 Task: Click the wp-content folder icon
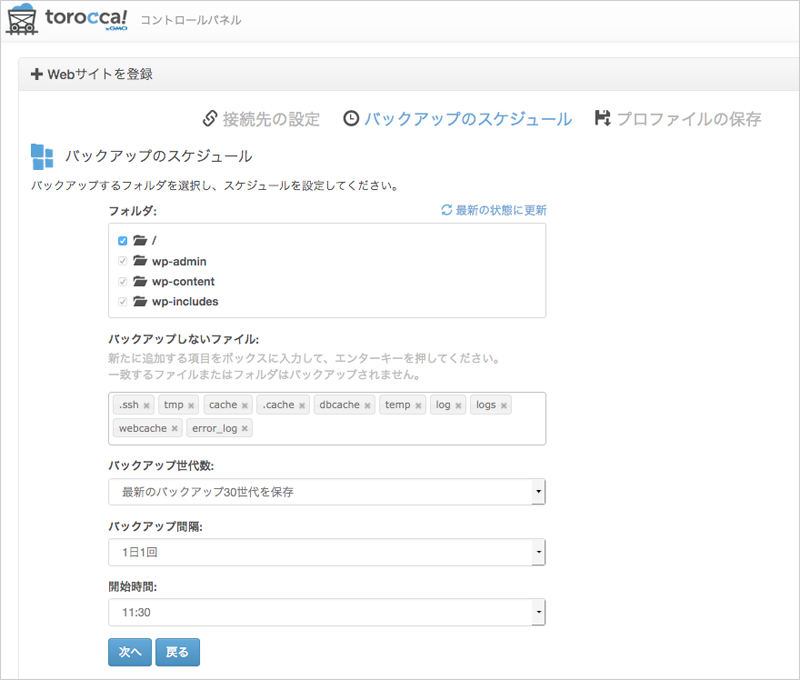tap(140, 281)
